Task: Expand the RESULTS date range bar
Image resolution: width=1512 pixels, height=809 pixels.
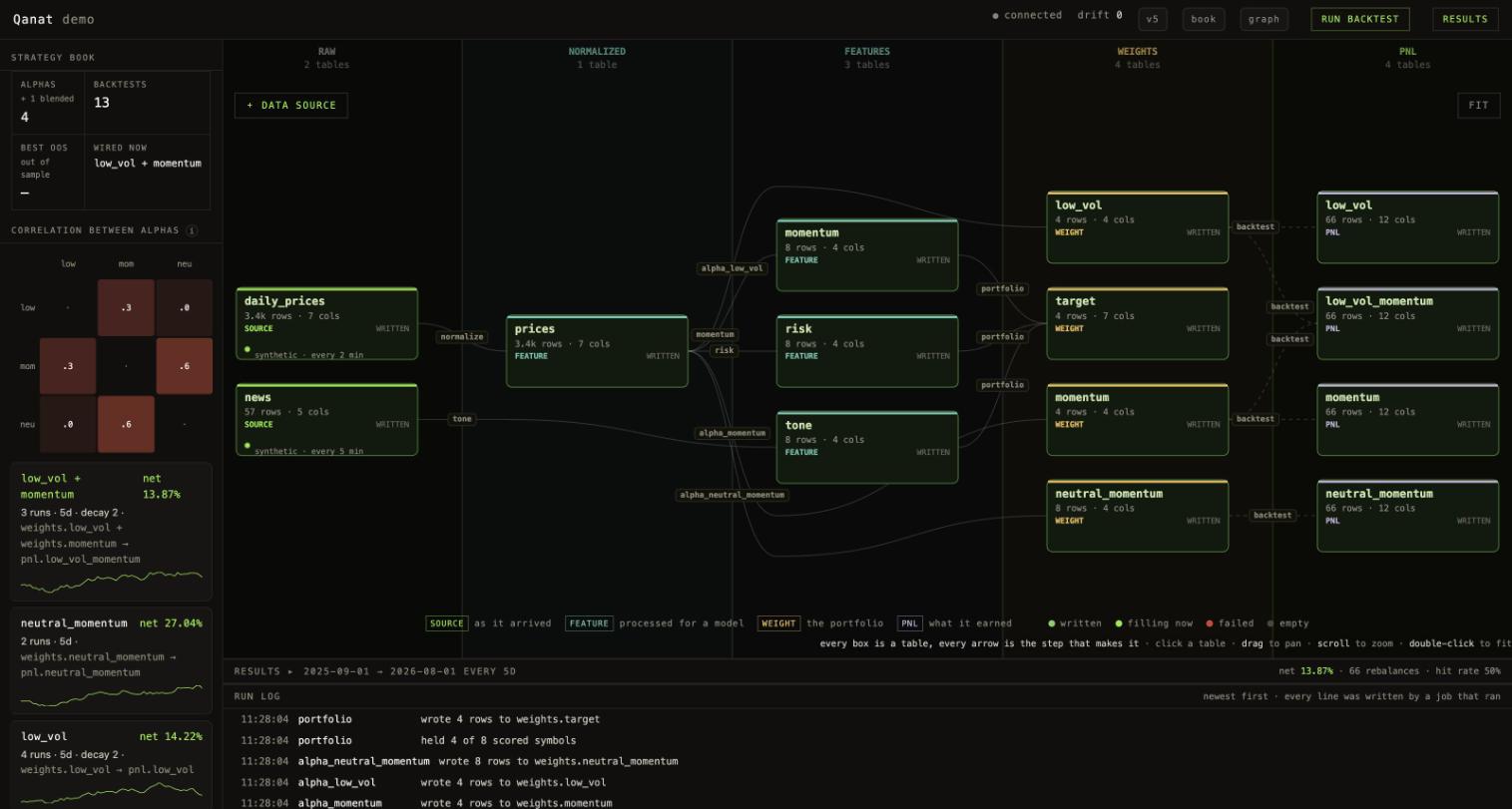Action: coord(867,671)
